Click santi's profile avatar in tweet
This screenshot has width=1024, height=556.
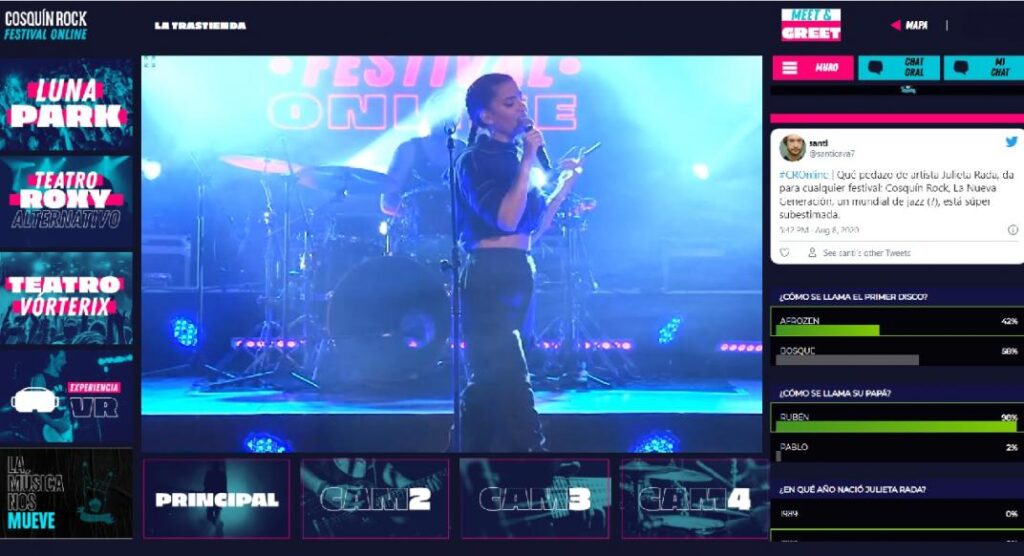[792, 148]
